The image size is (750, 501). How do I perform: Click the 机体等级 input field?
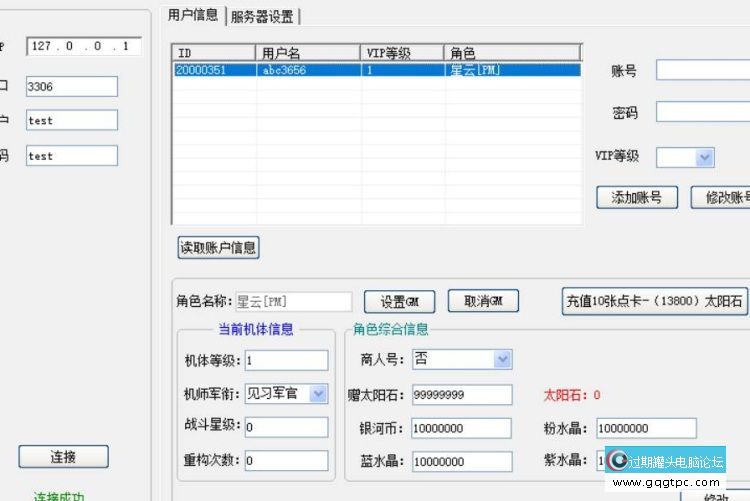click(x=285, y=360)
